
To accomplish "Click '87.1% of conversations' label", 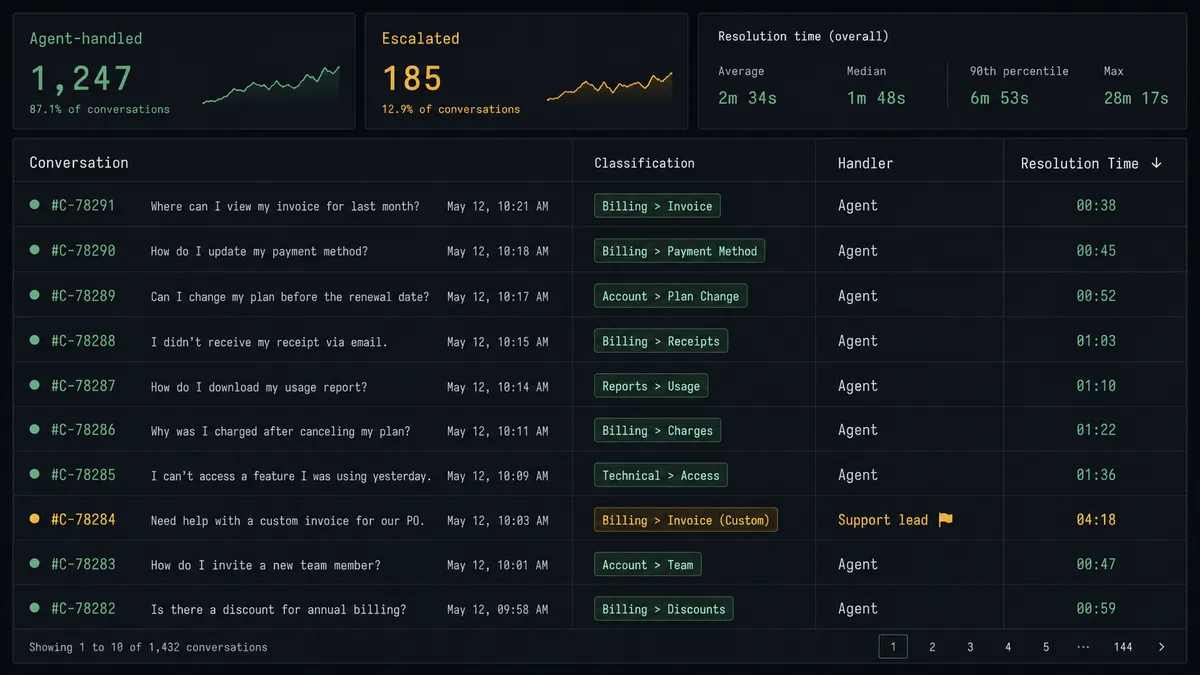I will pyautogui.click(x=99, y=109).
